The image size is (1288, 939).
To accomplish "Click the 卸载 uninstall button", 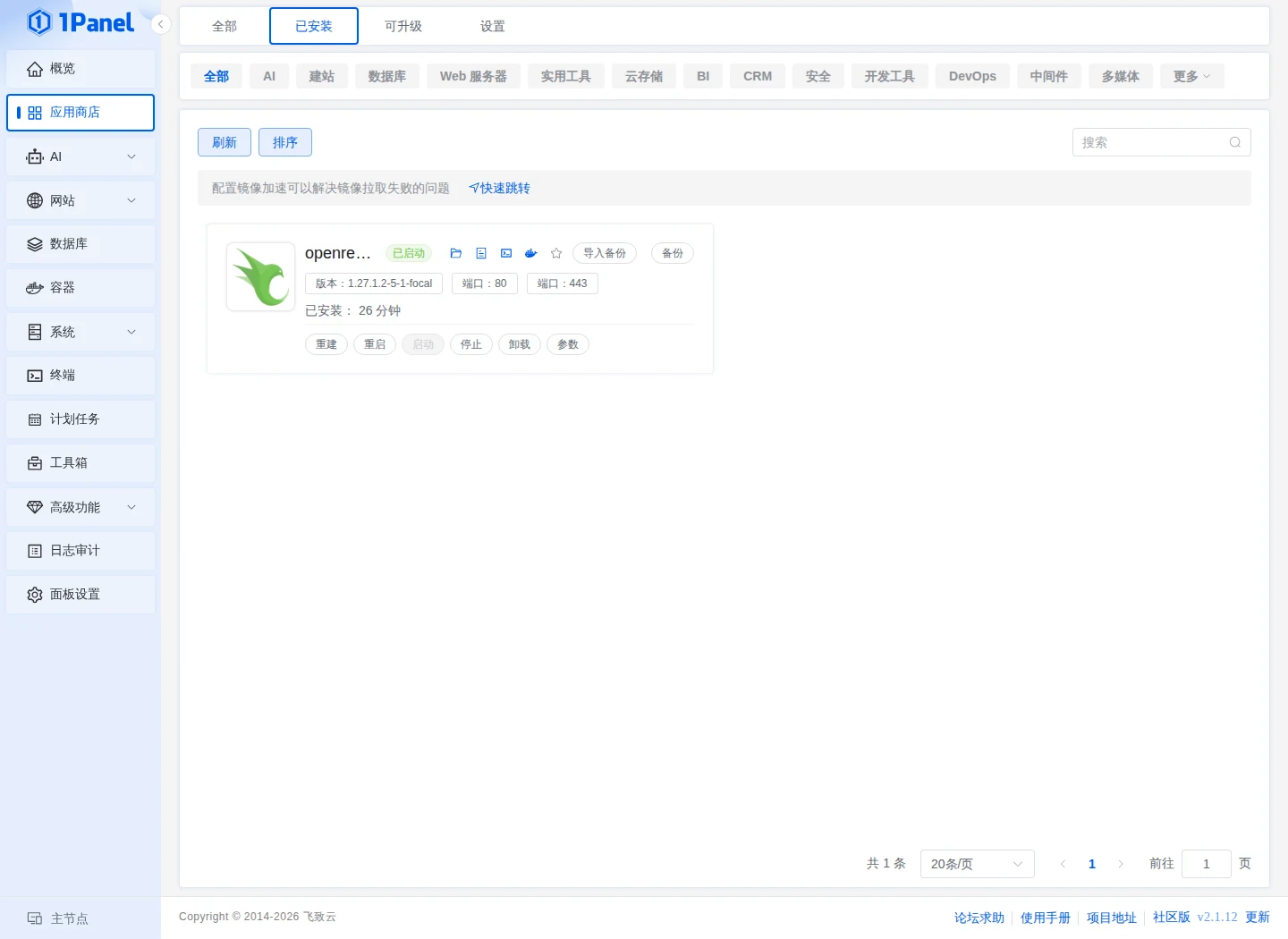I will tap(520, 344).
